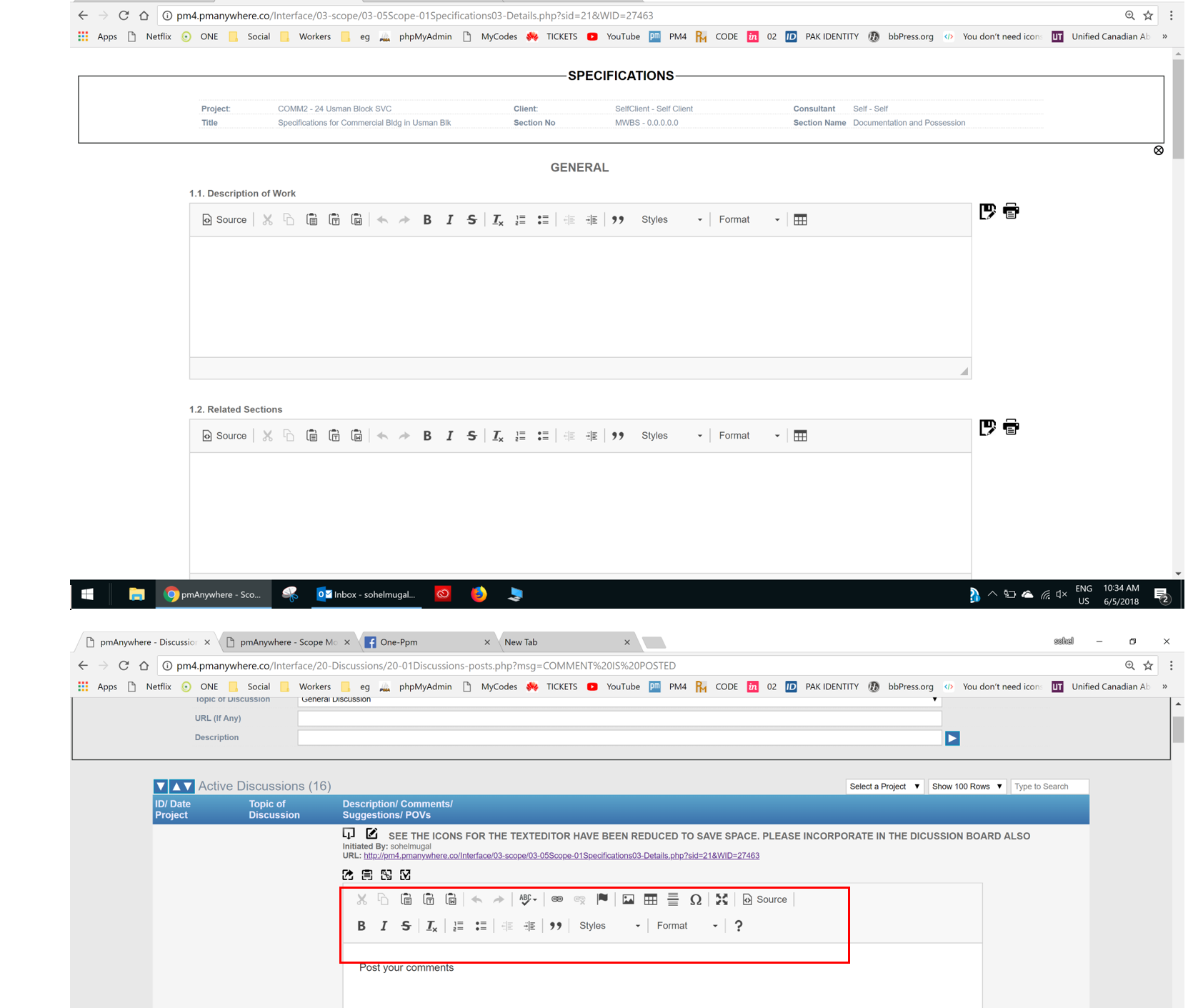Click blue arrow submit button beside Description
Image resolution: width=1188 pixels, height=1008 pixels.
[952, 738]
